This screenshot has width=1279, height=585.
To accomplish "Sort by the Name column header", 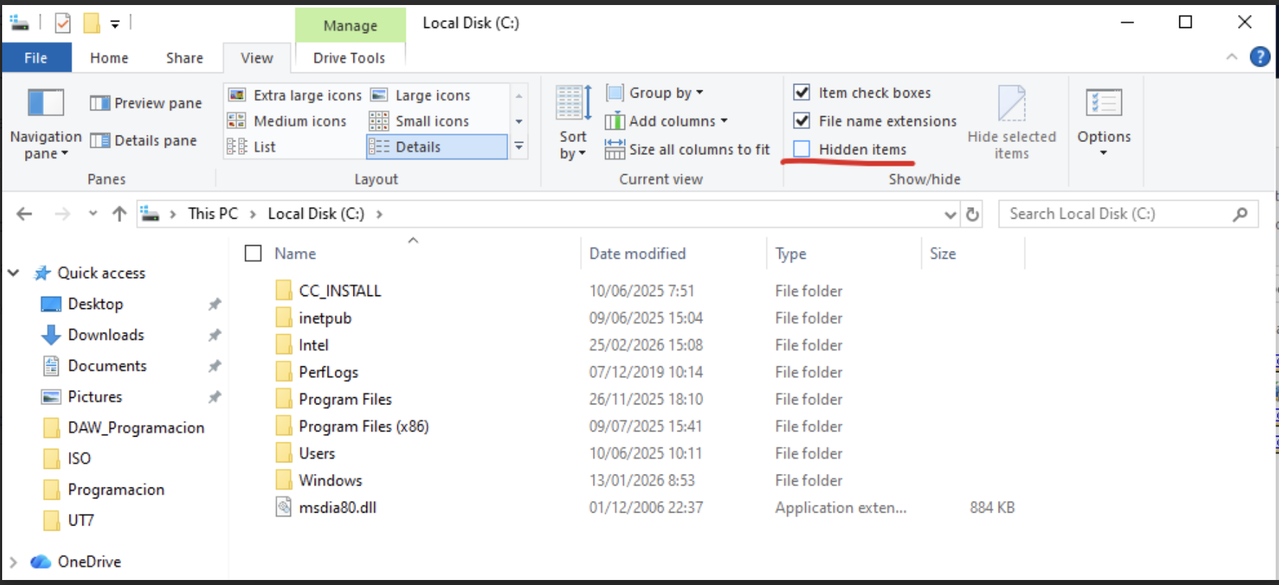I will (413, 254).
